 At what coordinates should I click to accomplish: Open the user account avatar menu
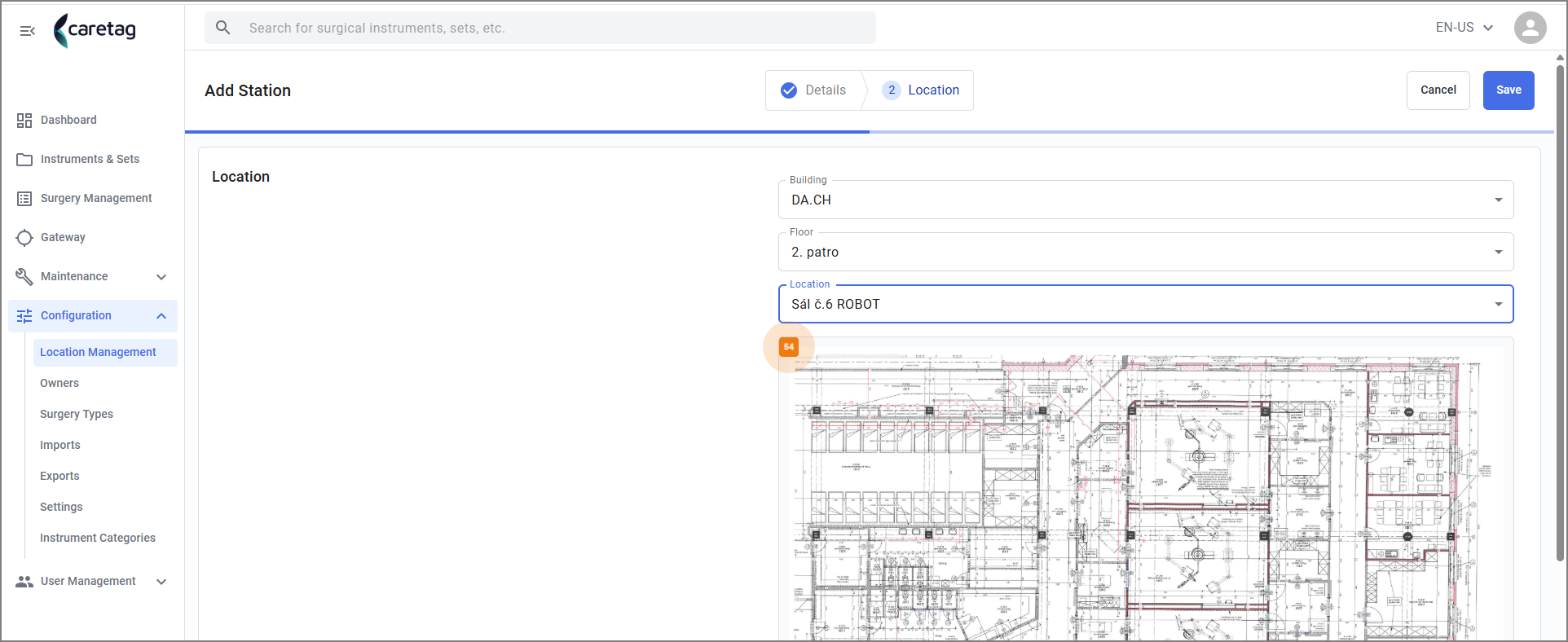1530,28
